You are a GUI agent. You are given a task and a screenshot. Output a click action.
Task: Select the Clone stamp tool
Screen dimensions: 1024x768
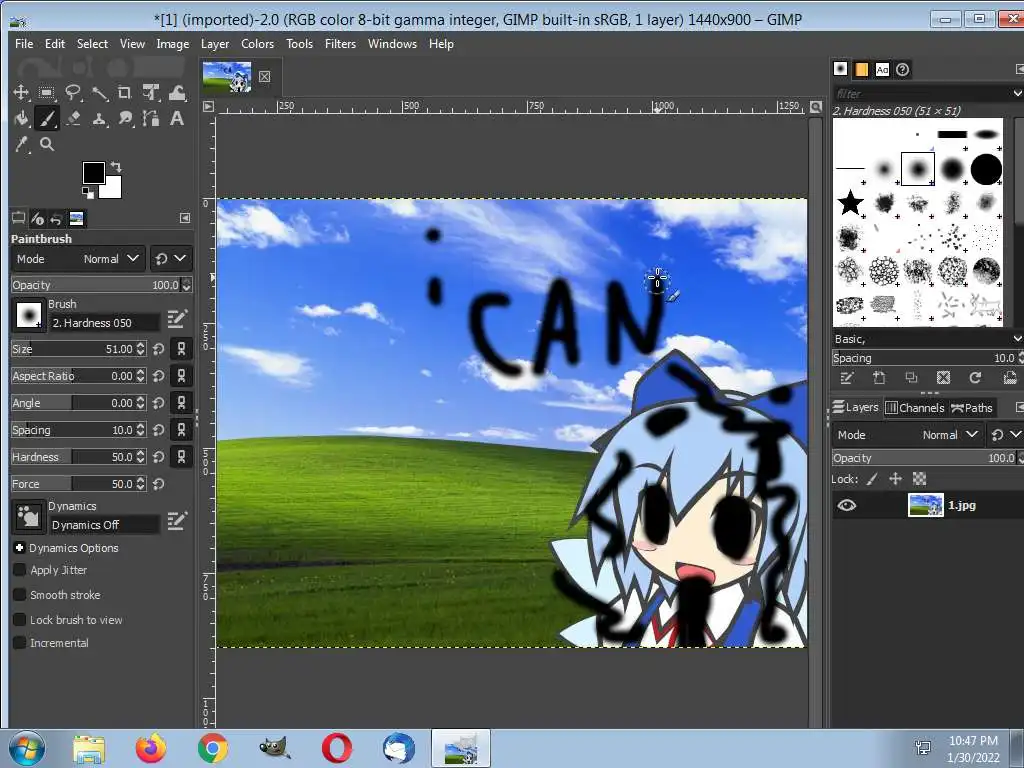(99, 118)
